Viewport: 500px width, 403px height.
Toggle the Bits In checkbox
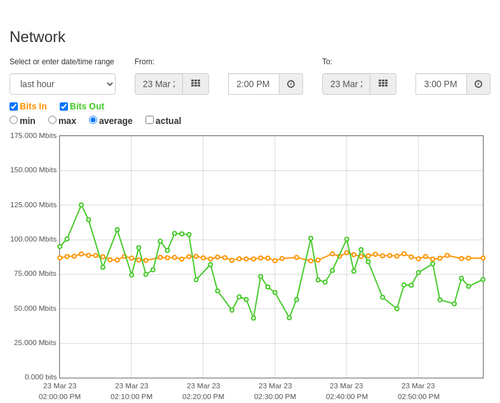pos(14,106)
